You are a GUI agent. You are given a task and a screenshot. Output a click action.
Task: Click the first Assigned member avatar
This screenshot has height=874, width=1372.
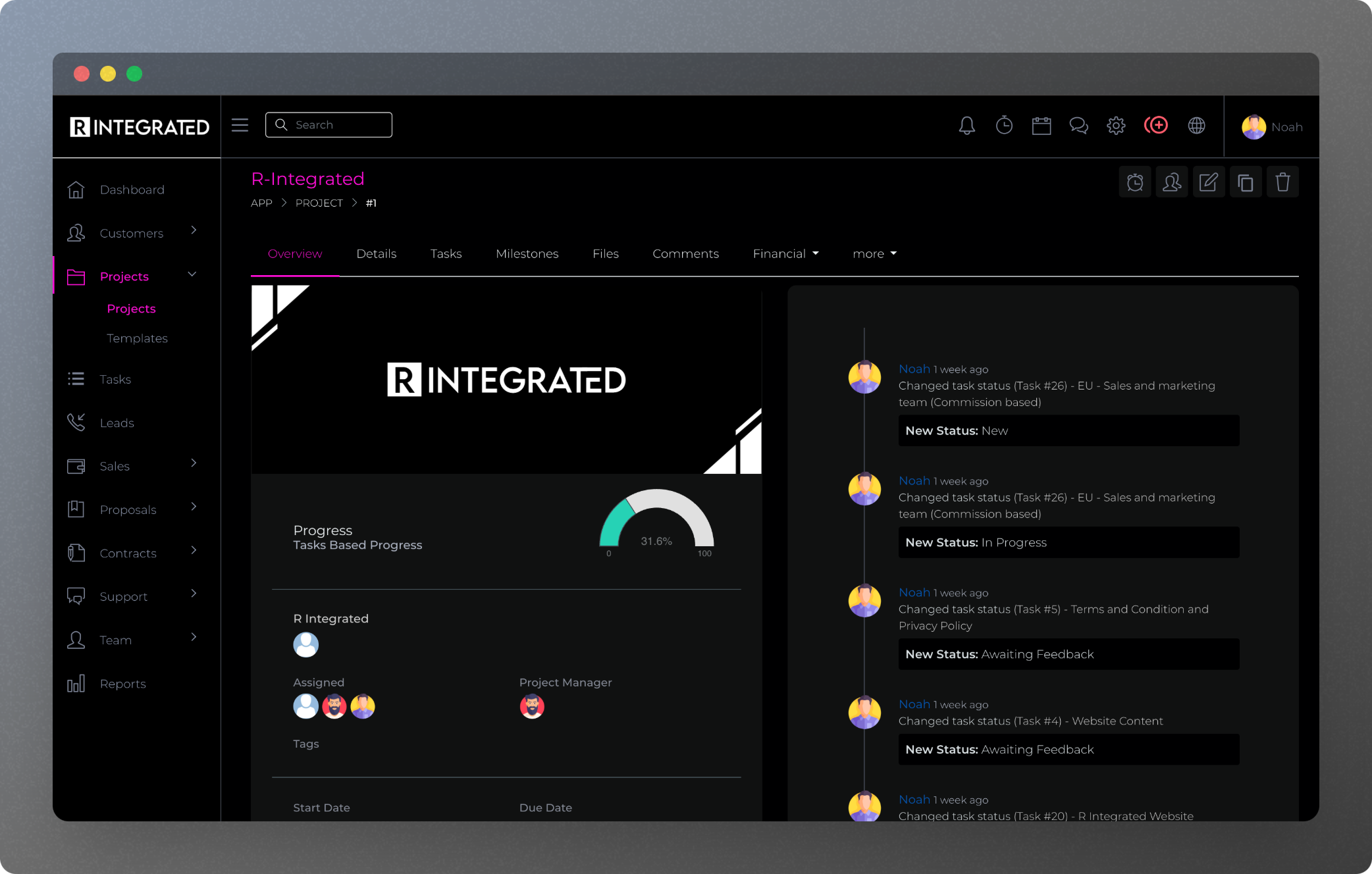[305, 706]
